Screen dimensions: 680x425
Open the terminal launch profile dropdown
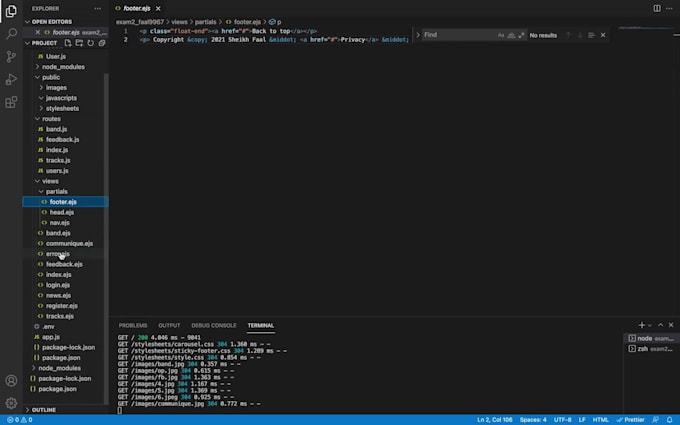coord(650,325)
